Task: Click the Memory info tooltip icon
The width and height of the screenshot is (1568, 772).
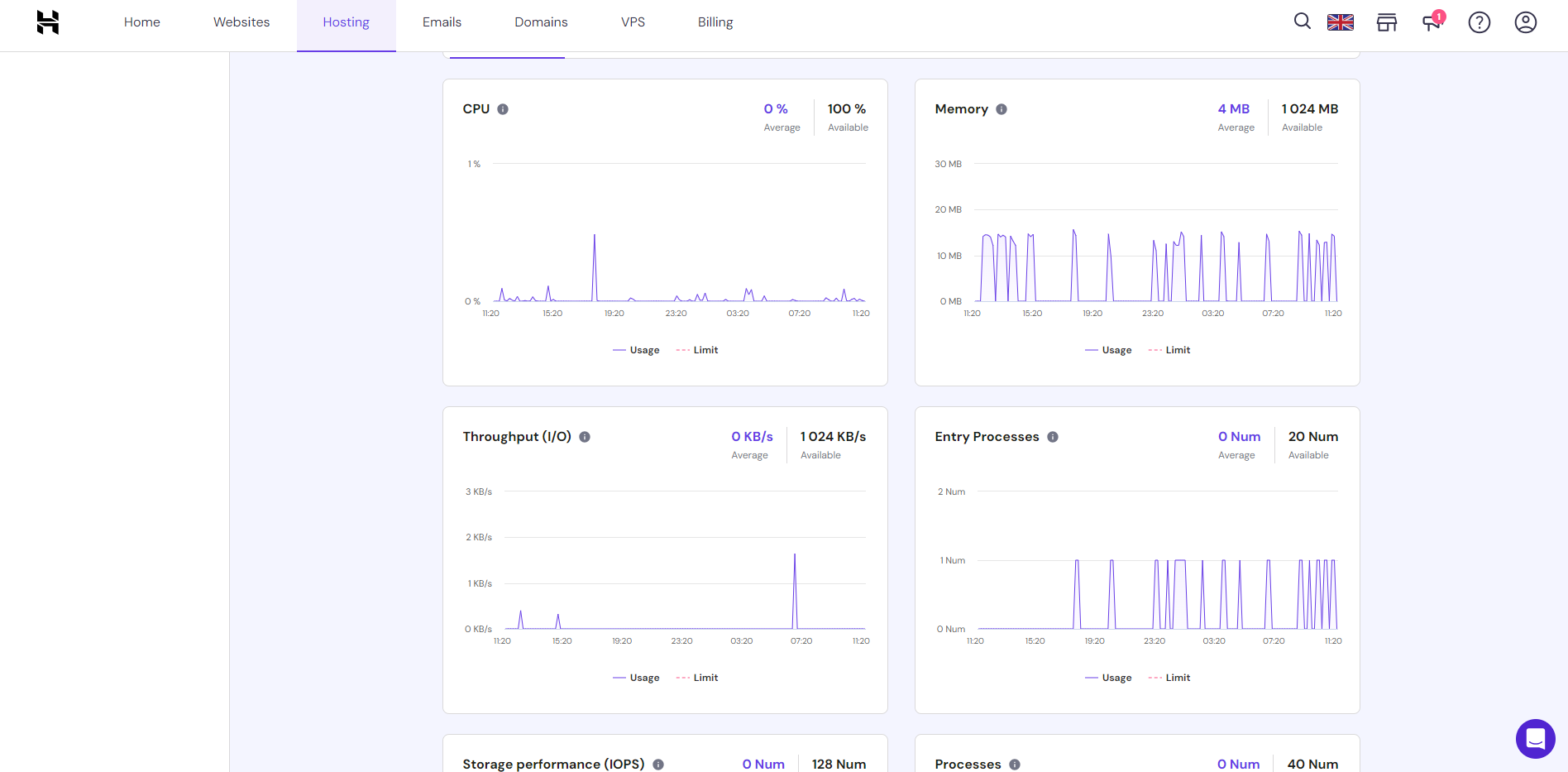Action: click(1002, 108)
